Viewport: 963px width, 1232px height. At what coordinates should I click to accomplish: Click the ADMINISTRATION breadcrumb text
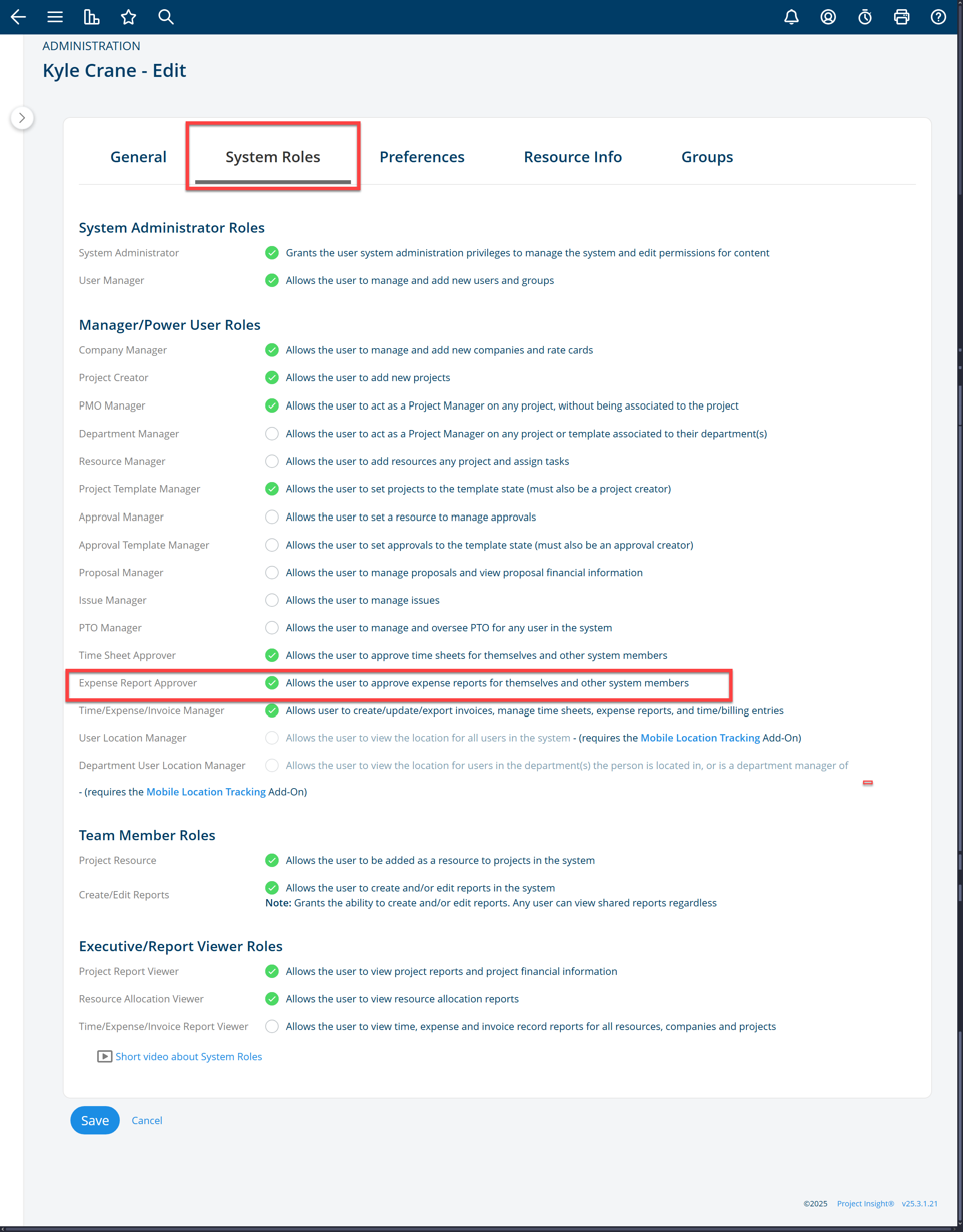[x=91, y=46]
